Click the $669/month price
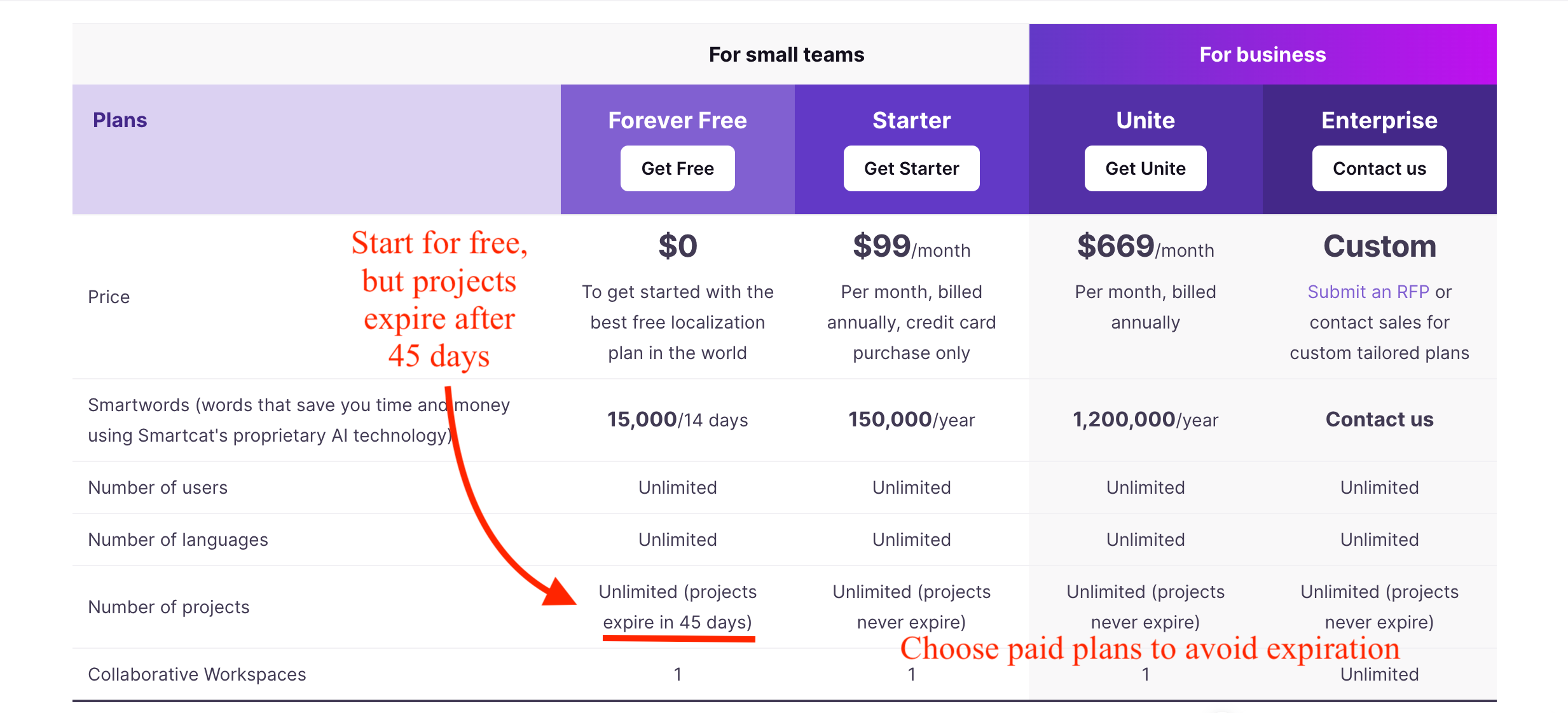Image resolution: width=1568 pixels, height=713 pixels. 1145,247
